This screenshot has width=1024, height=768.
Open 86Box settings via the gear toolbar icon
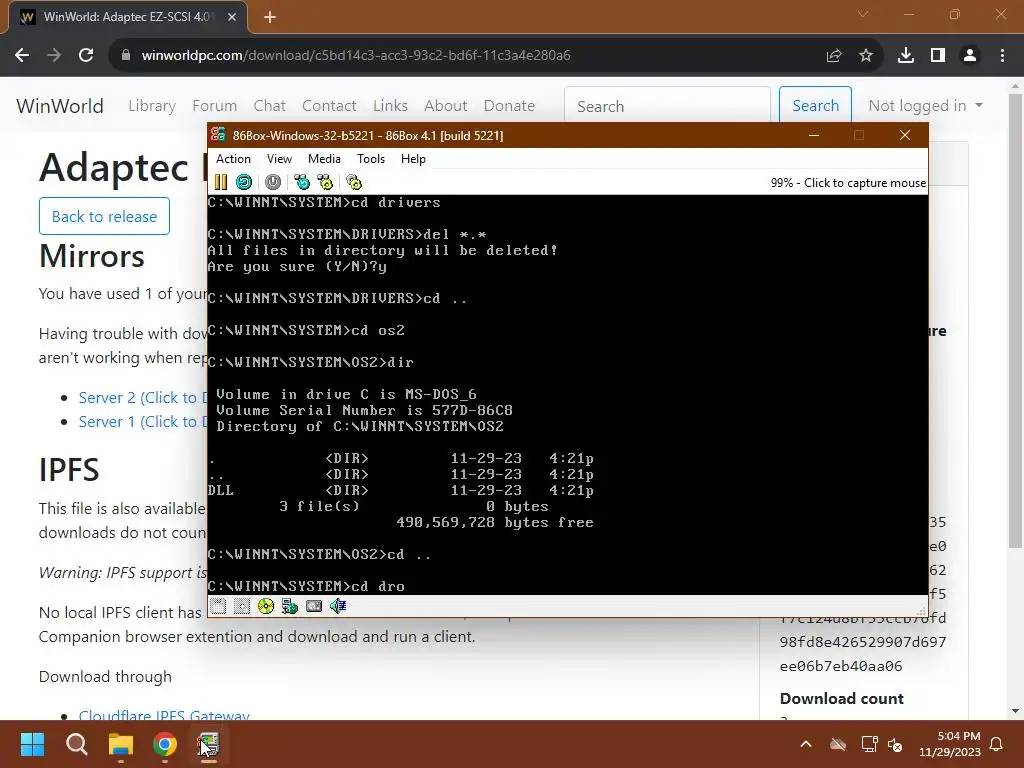[x=354, y=182]
